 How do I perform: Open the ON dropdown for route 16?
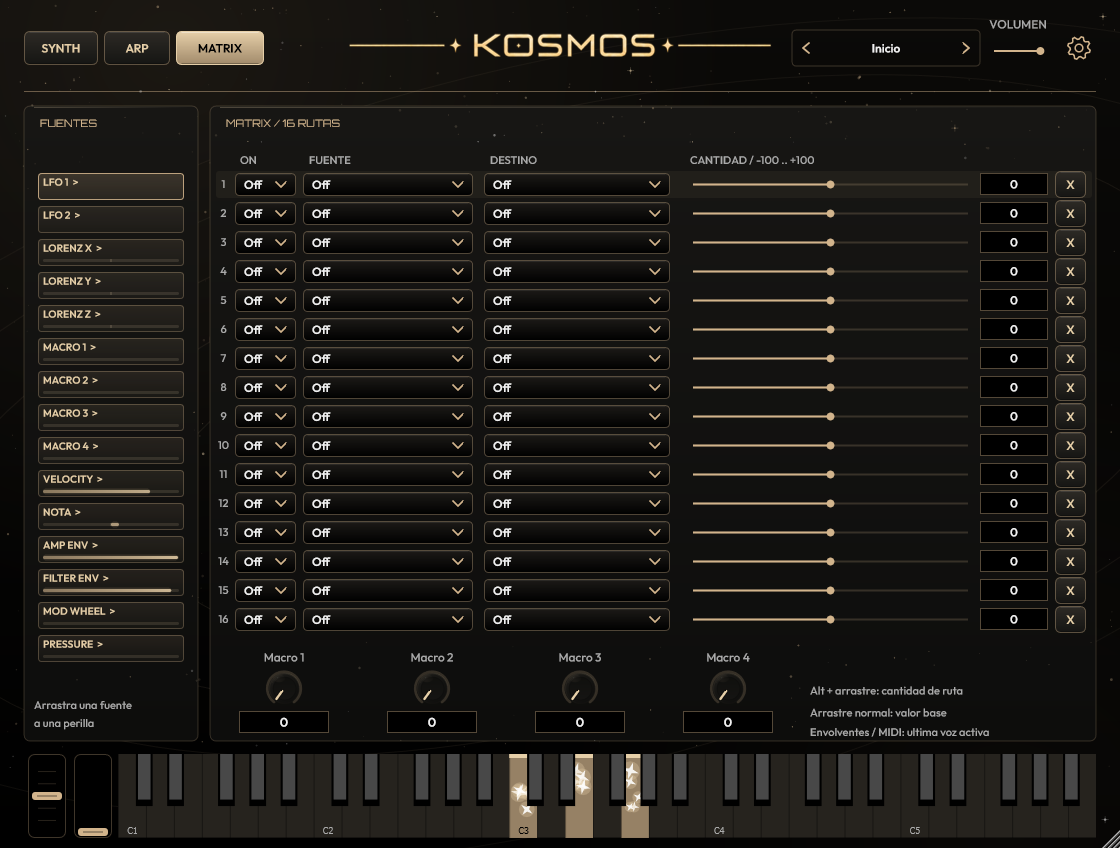pyautogui.click(x=265, y=619)
